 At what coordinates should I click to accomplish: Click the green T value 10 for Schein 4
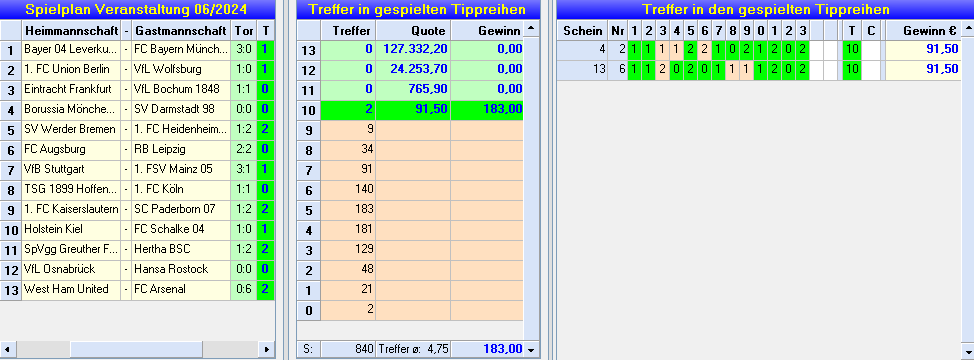(852, 50)
